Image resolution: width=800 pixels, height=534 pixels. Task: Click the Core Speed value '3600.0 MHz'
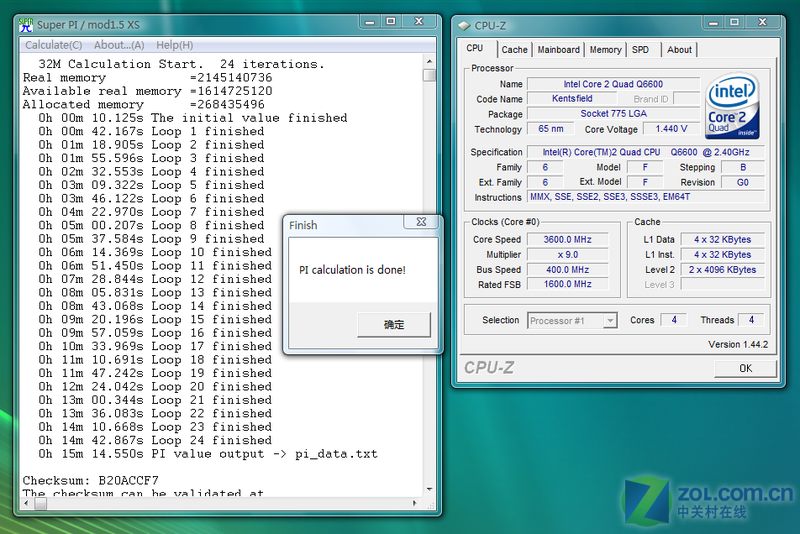[x=567, y=239]
